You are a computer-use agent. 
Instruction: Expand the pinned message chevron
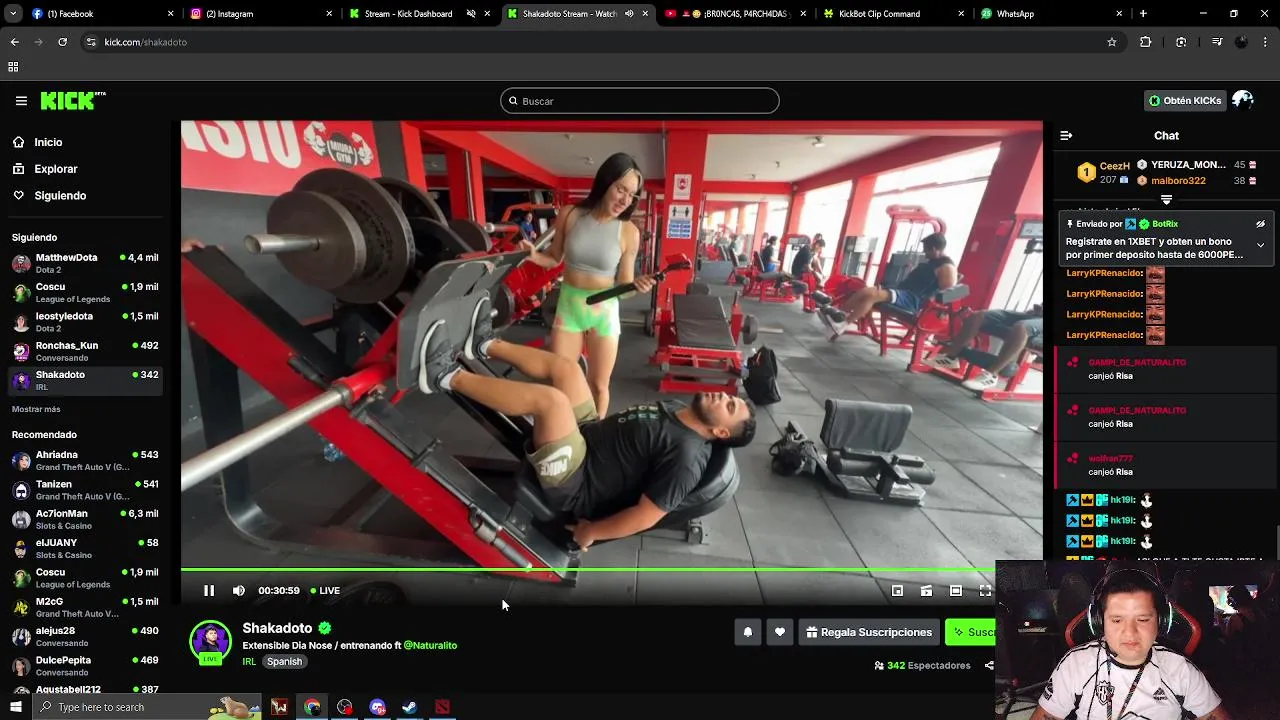1260,245
